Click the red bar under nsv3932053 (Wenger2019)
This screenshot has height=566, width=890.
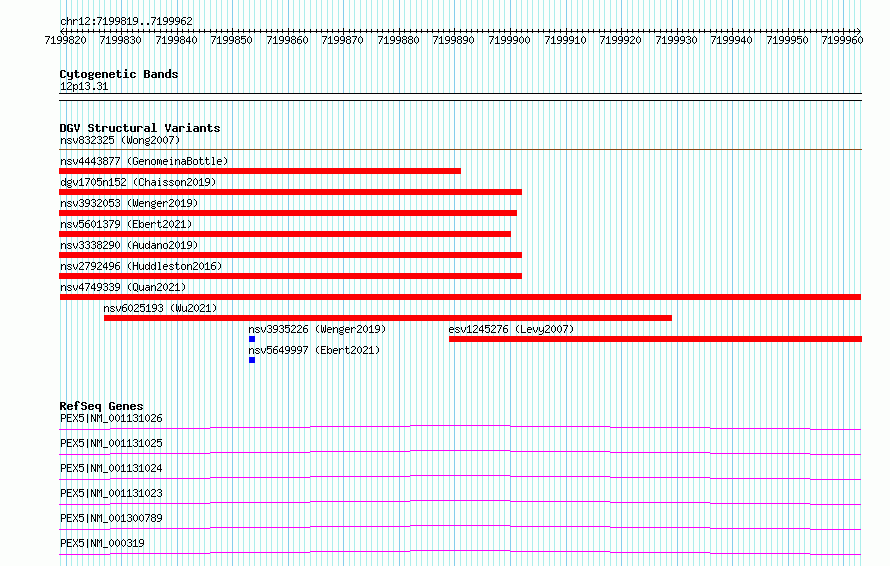click(x=288, y=213)
